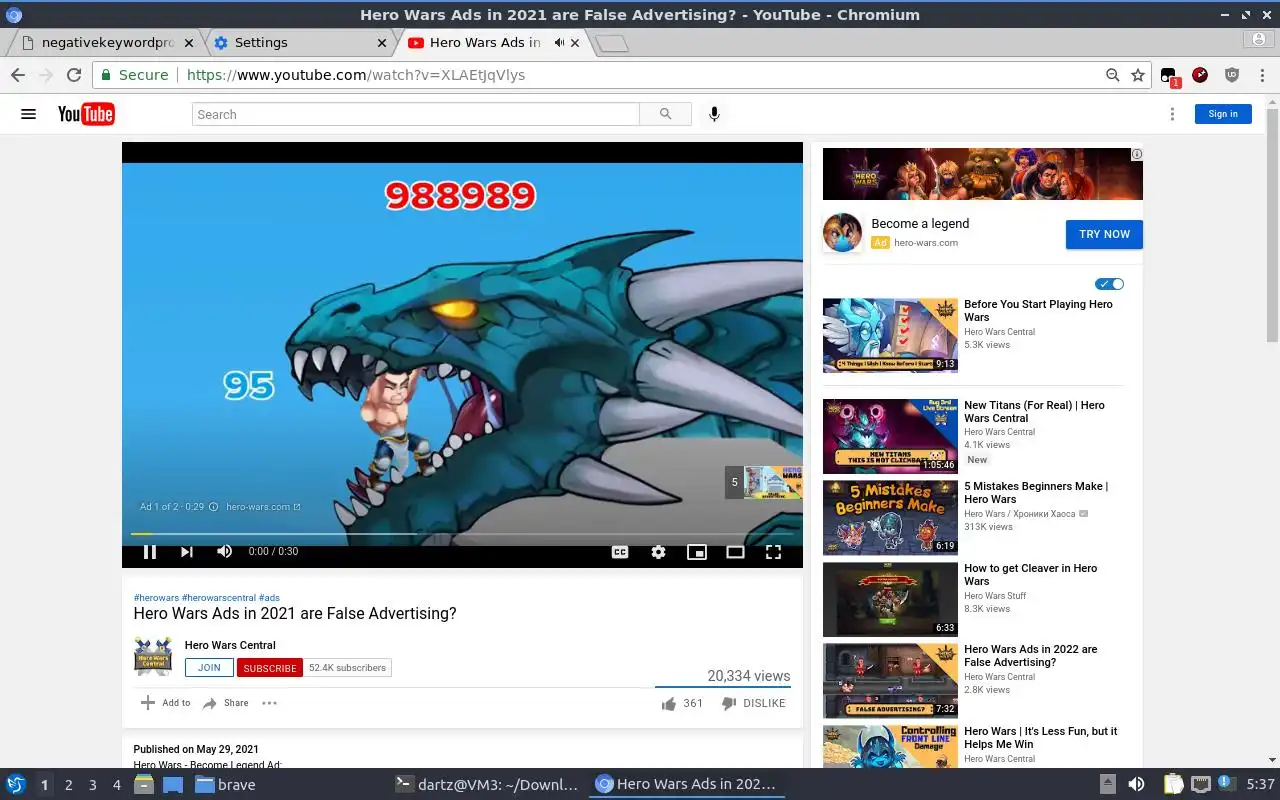The image size is (1280, 800).
Task: Seek along the video progress bar
Action: tap(462, 534)
